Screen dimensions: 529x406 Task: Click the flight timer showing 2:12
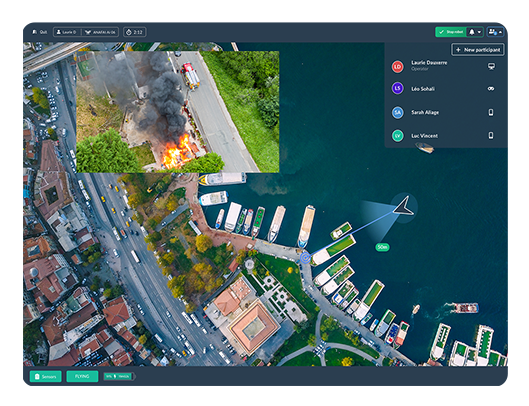point(134,32)
